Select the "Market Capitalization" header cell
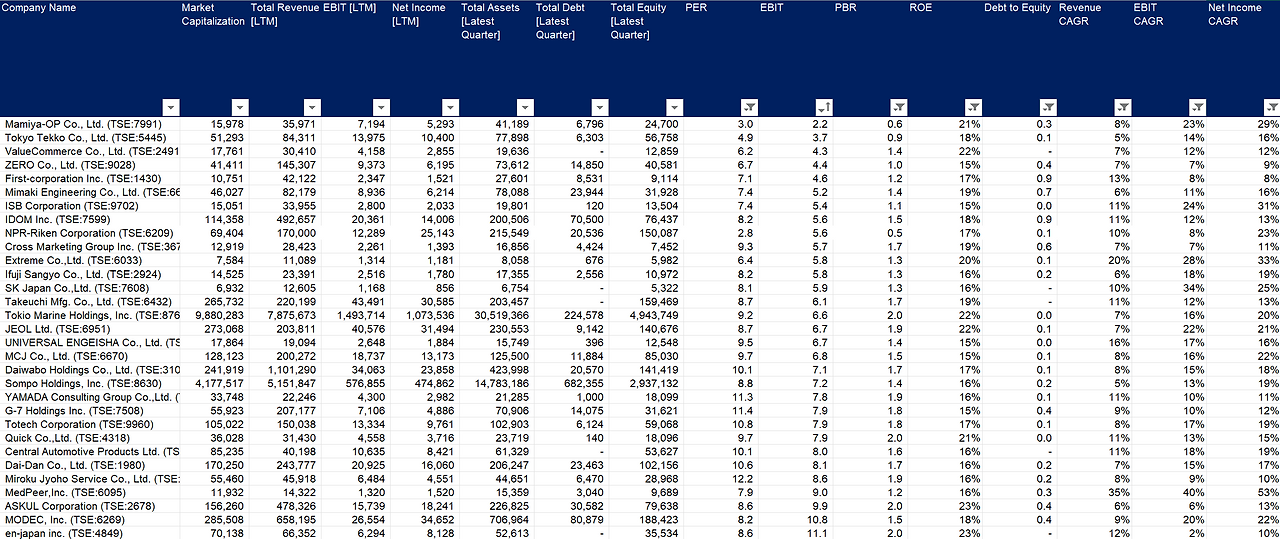1280x539 pixels. 214,58
